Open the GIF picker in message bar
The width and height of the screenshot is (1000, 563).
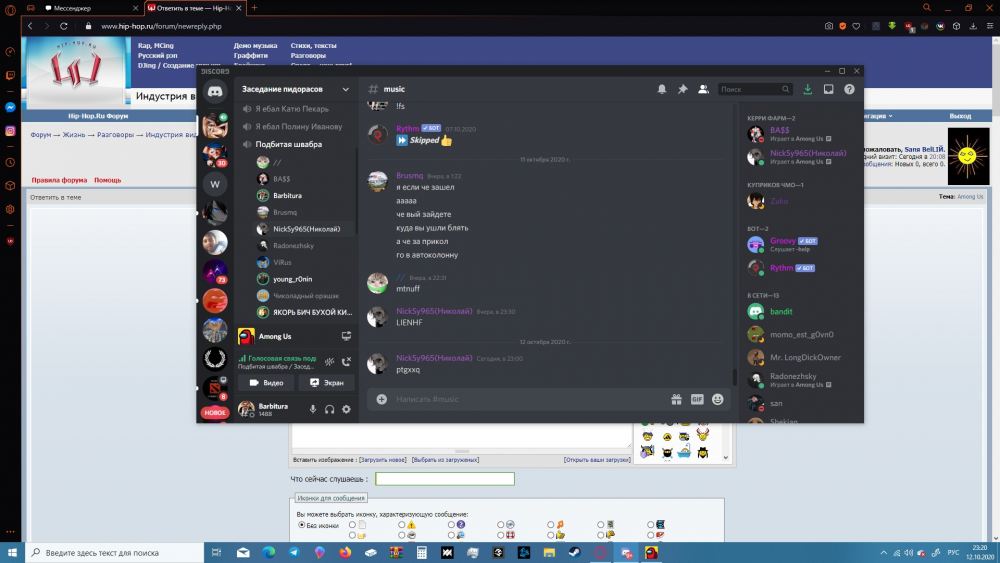point(697,399)
